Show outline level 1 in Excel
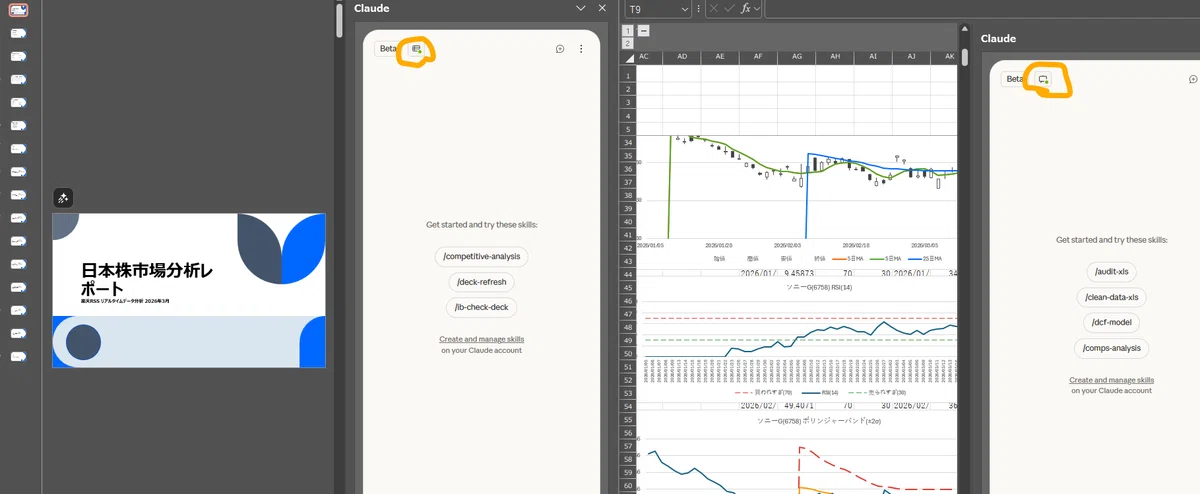 coord(628,31)
